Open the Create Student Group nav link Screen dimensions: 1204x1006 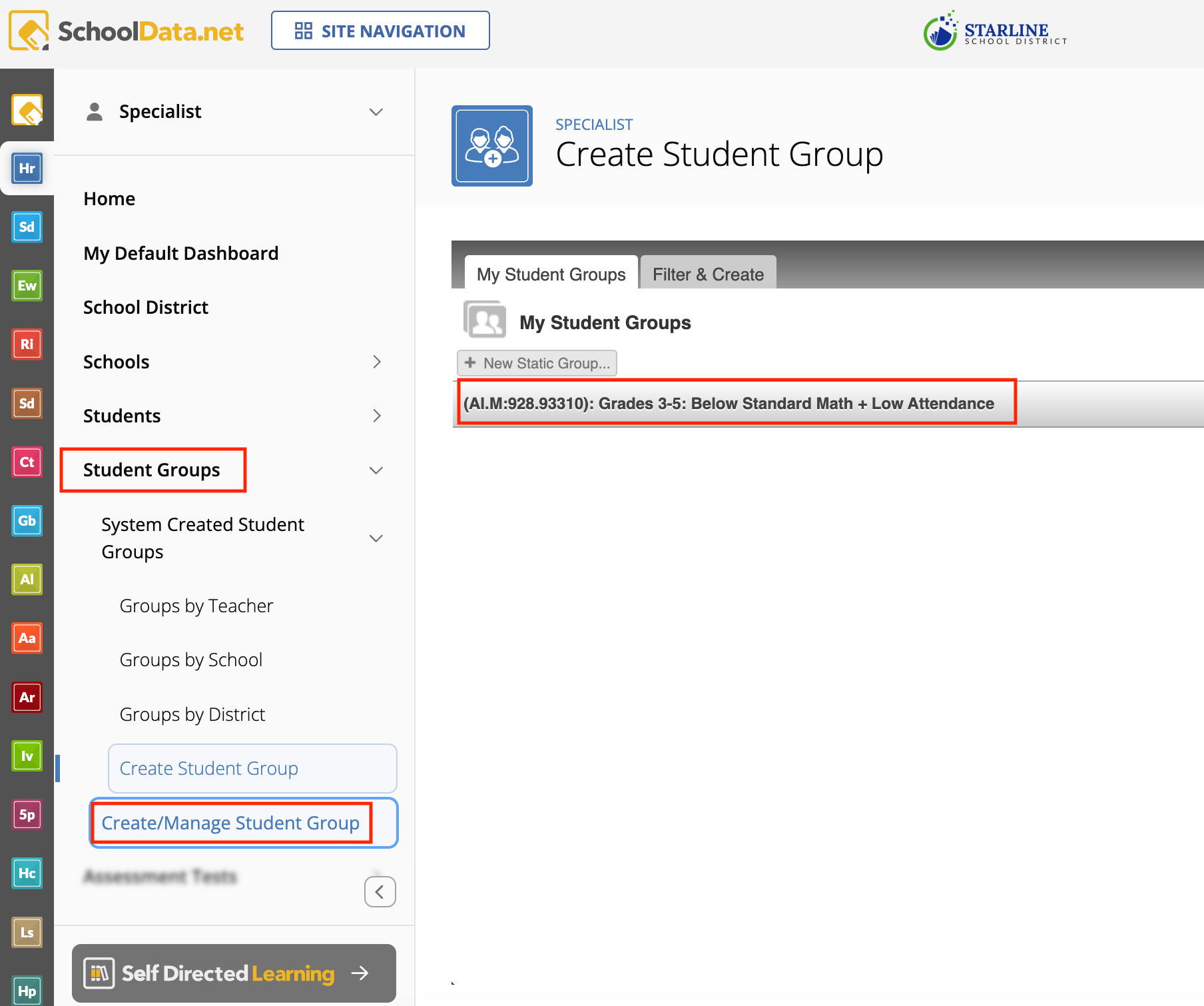click(x=252, y=768)
